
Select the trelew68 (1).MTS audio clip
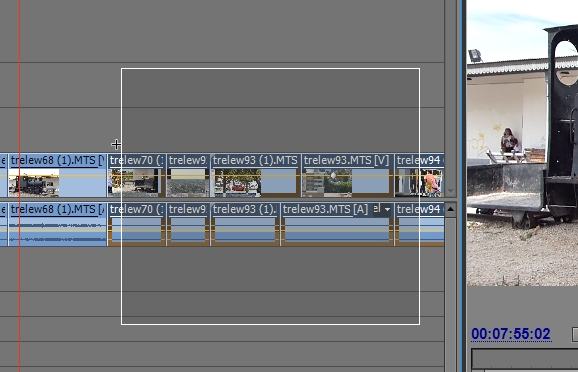[x=57, y=224]
